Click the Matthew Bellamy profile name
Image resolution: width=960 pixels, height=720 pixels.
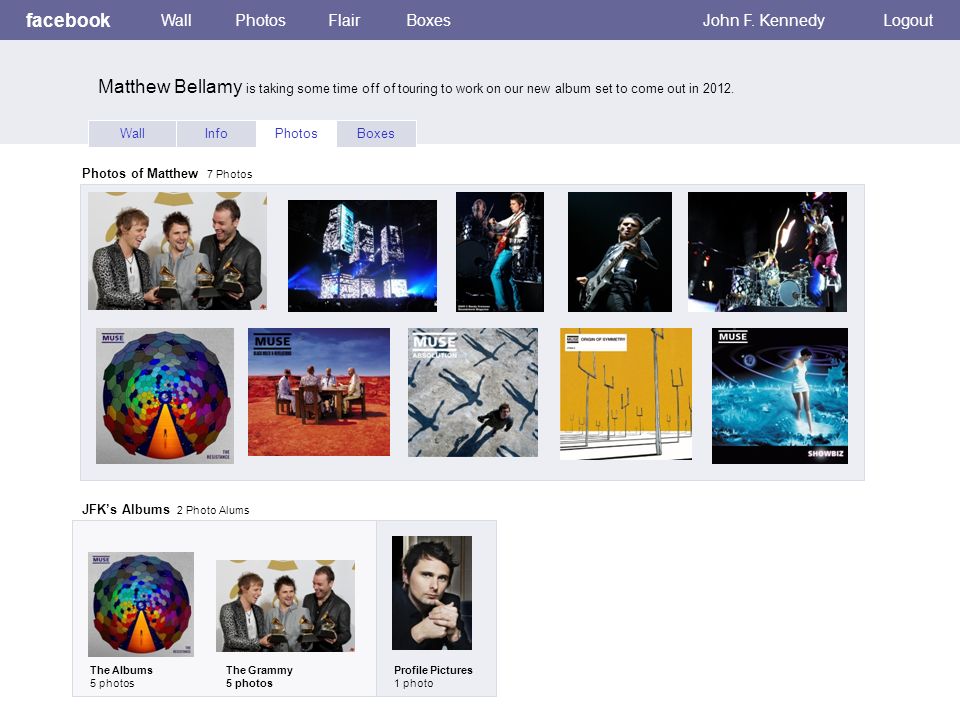(x=170, y=86)
